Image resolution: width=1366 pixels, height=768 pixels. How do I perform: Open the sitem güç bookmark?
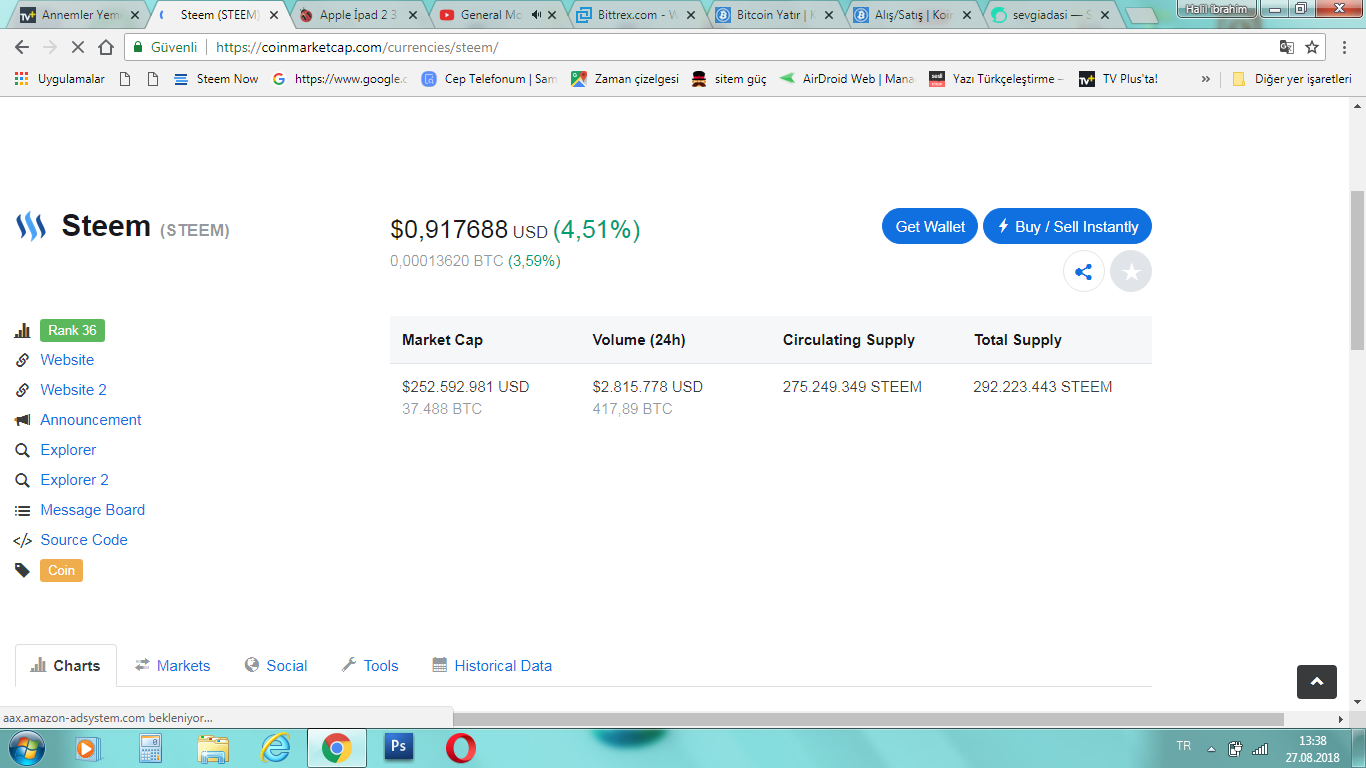[729, 79]
